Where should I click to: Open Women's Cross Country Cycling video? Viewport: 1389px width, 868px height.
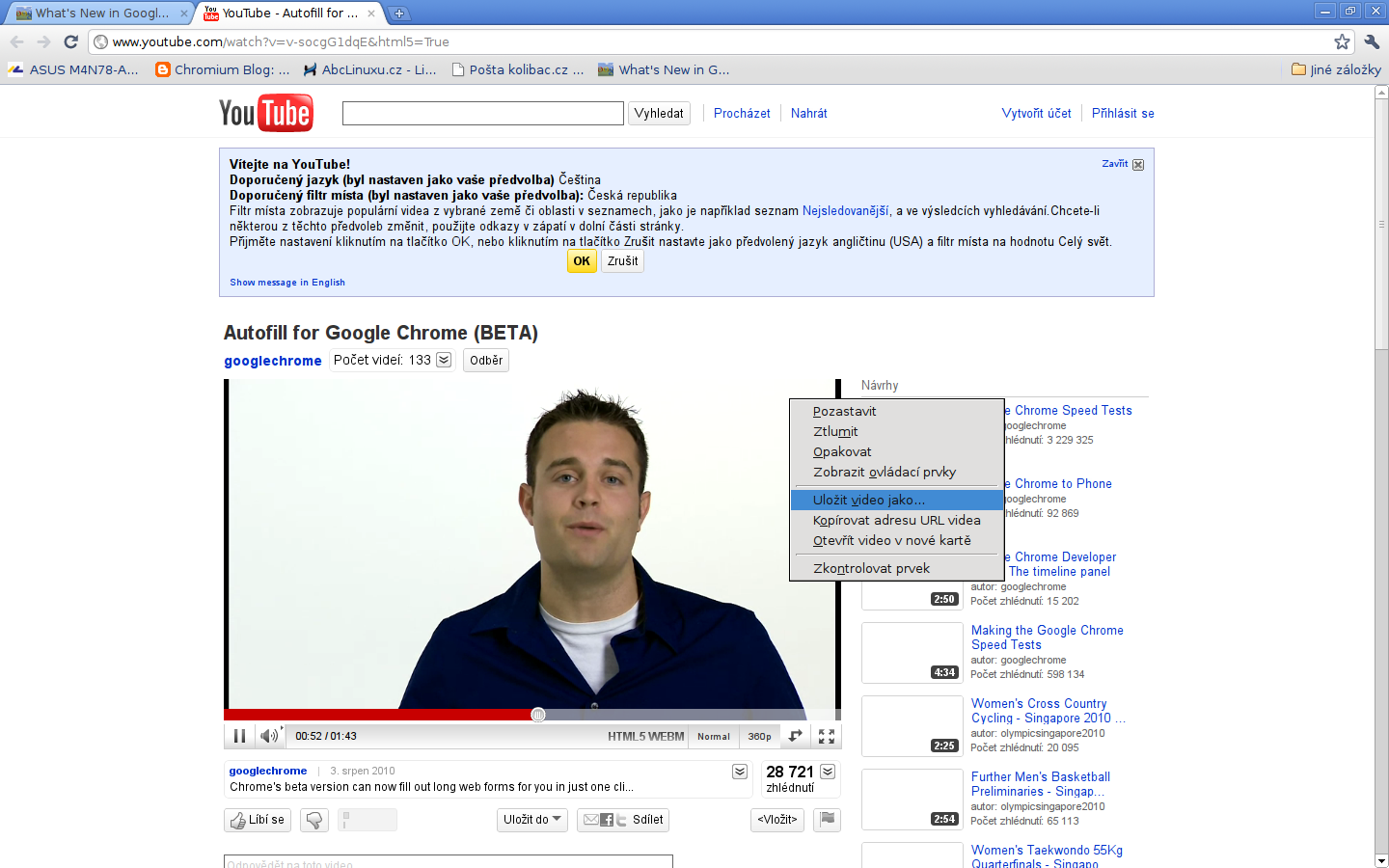[x=1048, y=711]
